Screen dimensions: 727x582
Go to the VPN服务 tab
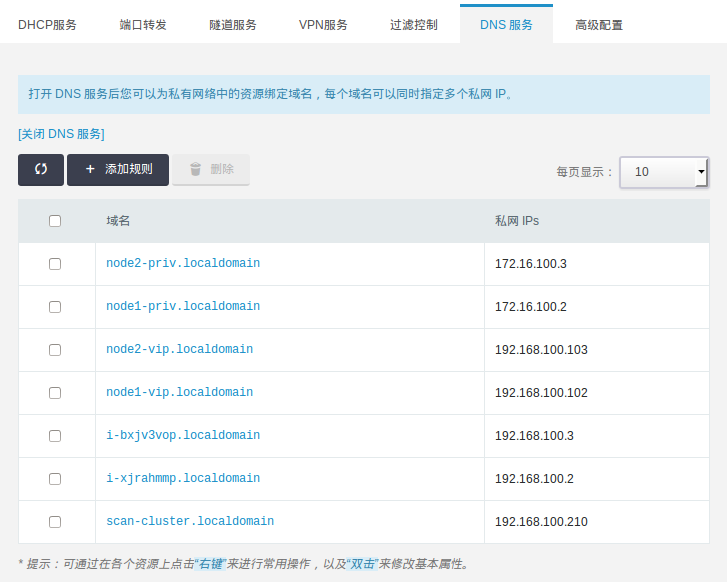[323, 24]
